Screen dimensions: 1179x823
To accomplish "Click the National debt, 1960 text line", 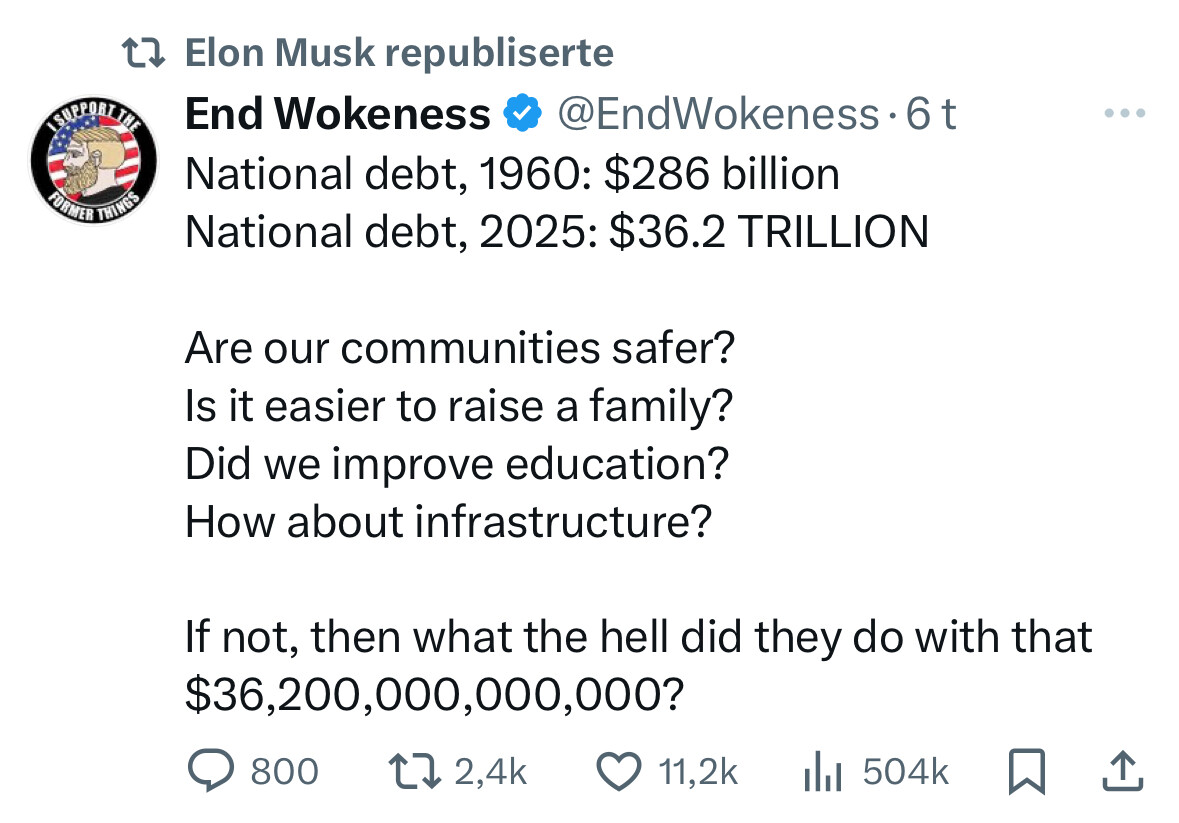I will (512, 174).
